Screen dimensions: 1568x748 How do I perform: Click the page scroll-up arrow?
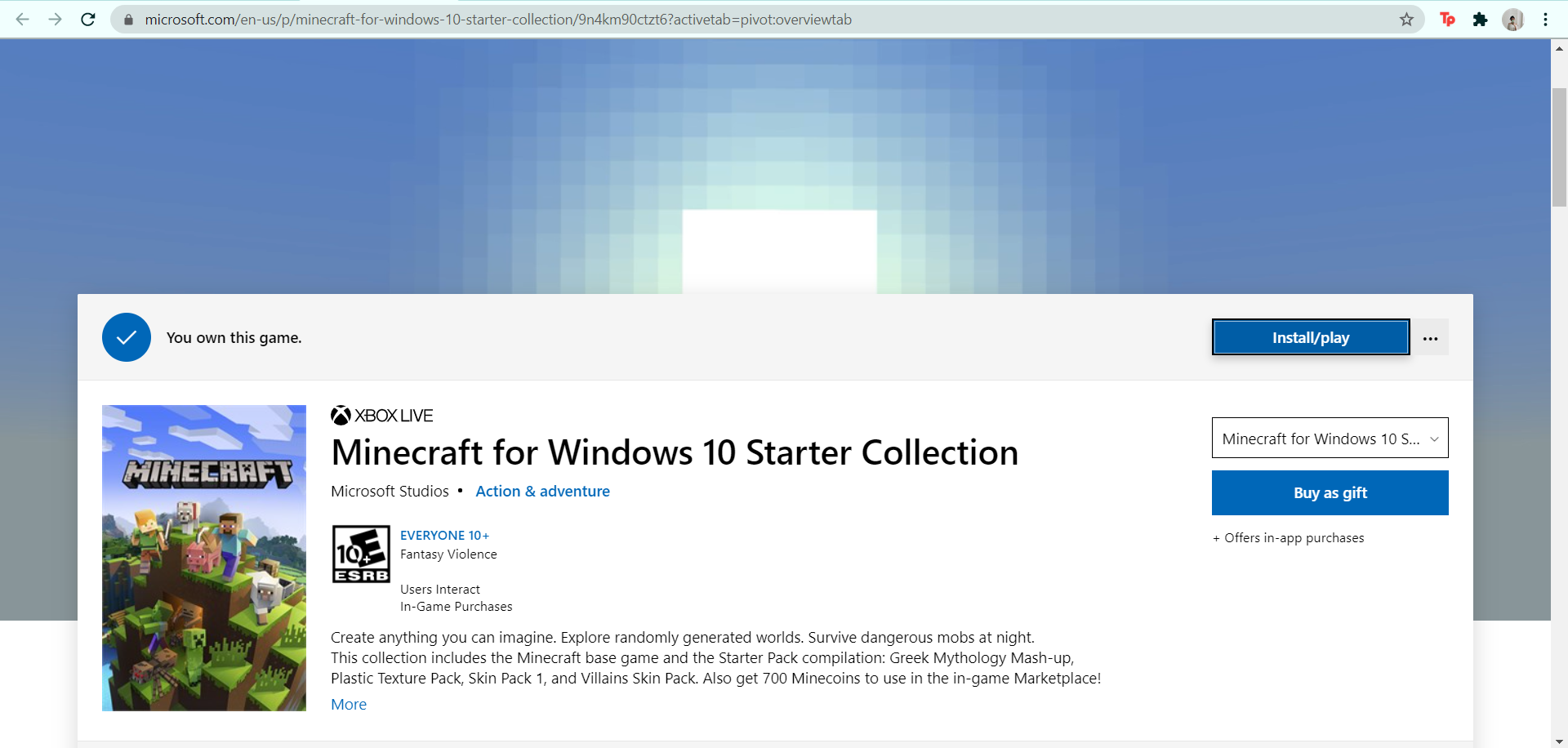tap(1559, 48)
